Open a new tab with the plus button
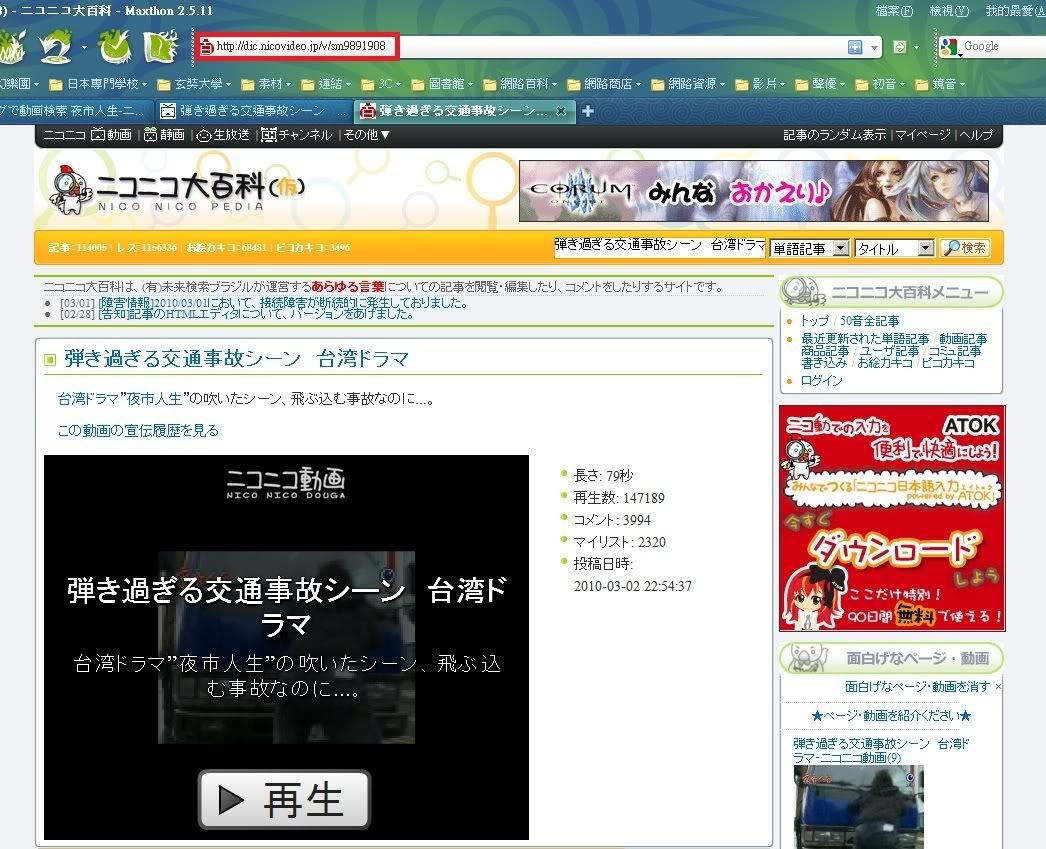Viewport: 1046px width, 849px height. [x=588, y=111]
